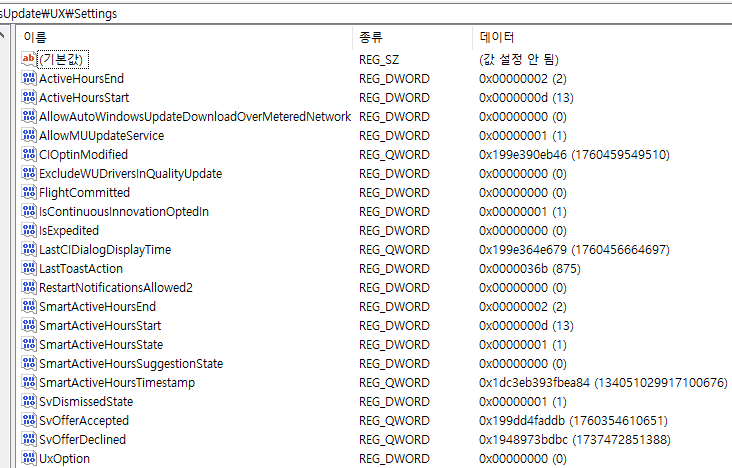Click data value 0x199e364e679 (1760456664697)
732x468 pixels.
pos(574,249)
